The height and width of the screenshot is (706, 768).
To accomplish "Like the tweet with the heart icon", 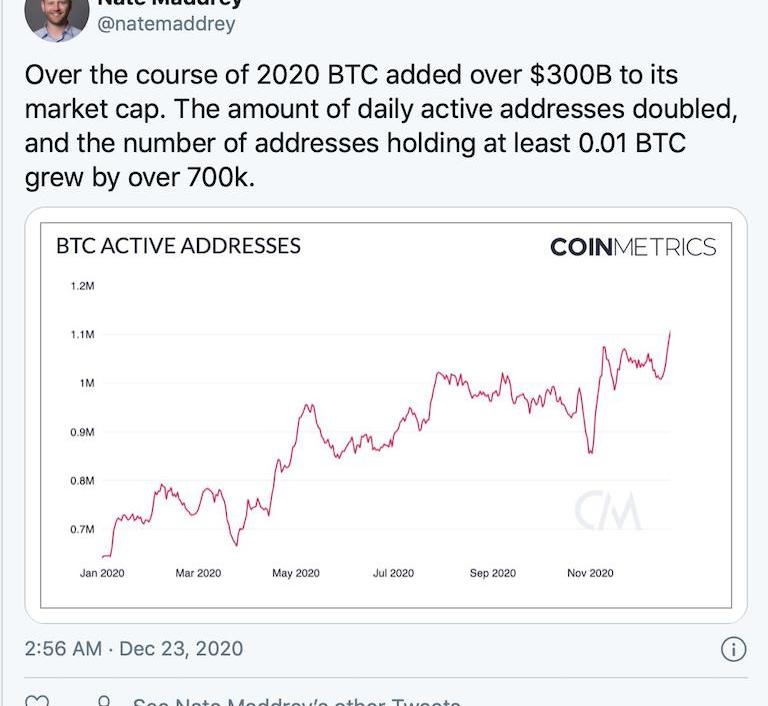I will coord(37,701).
